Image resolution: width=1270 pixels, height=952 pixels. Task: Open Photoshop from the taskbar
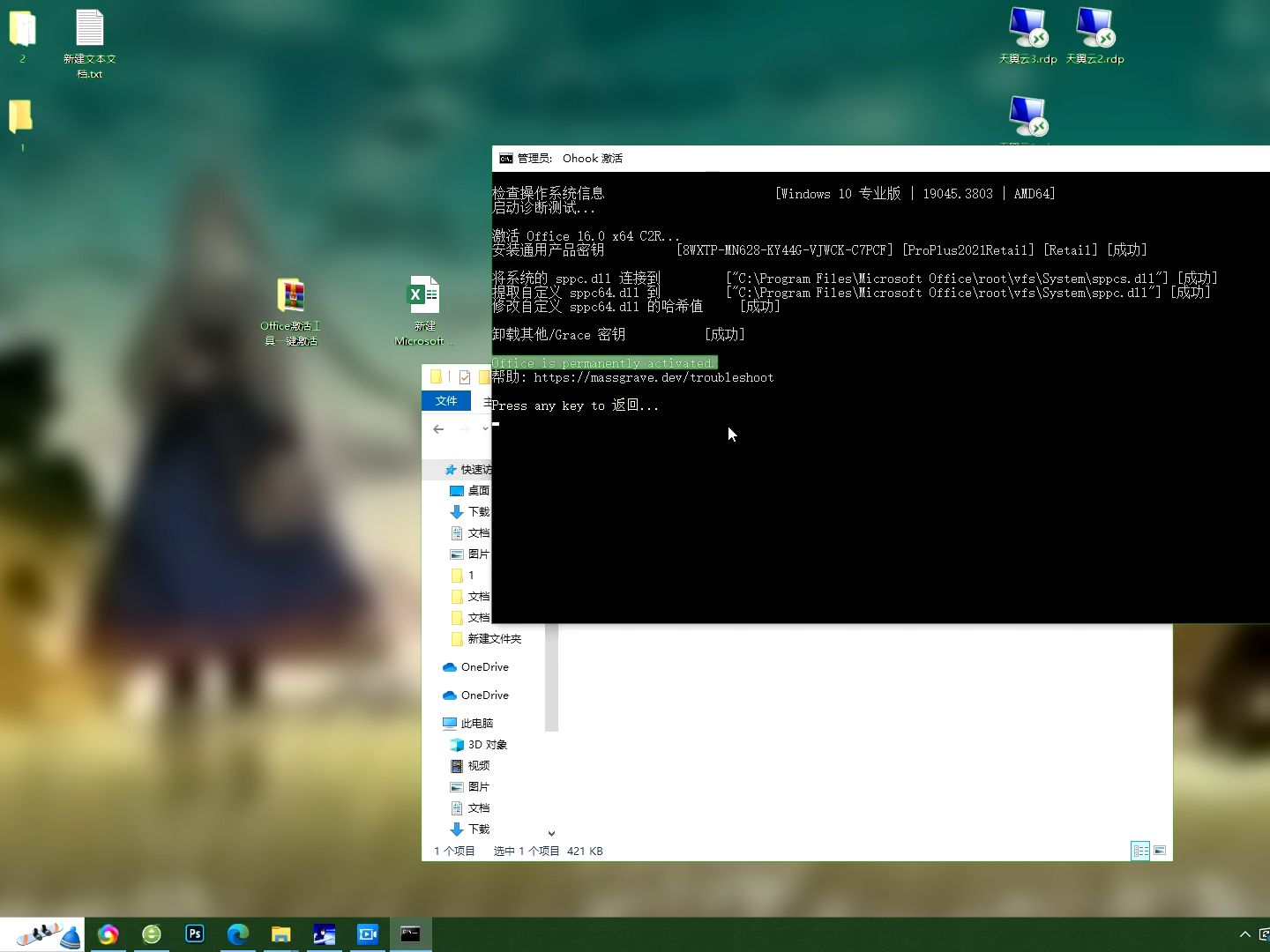pos(195,933)
